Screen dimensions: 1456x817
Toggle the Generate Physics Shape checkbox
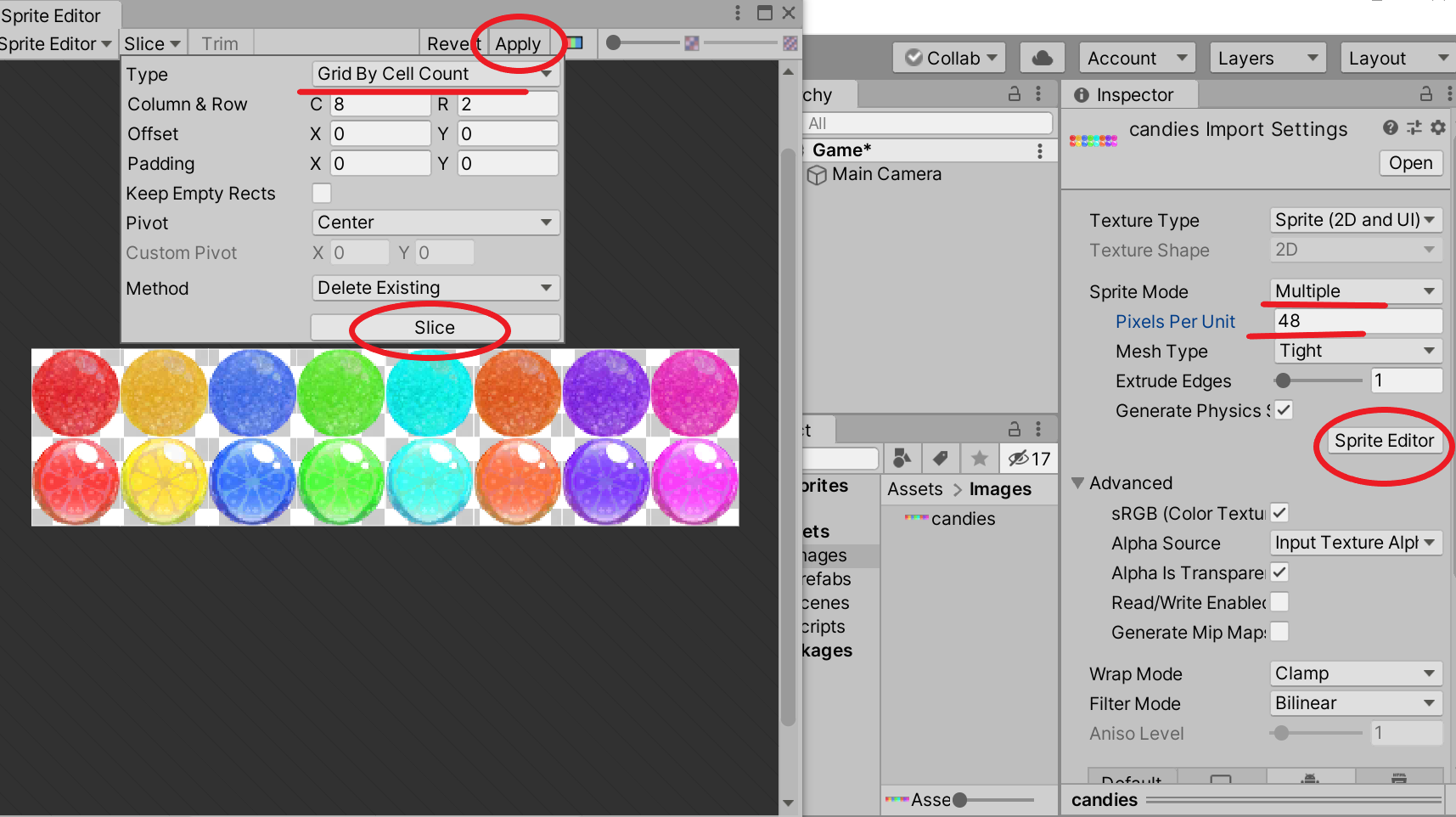(x=1284, y=410)
